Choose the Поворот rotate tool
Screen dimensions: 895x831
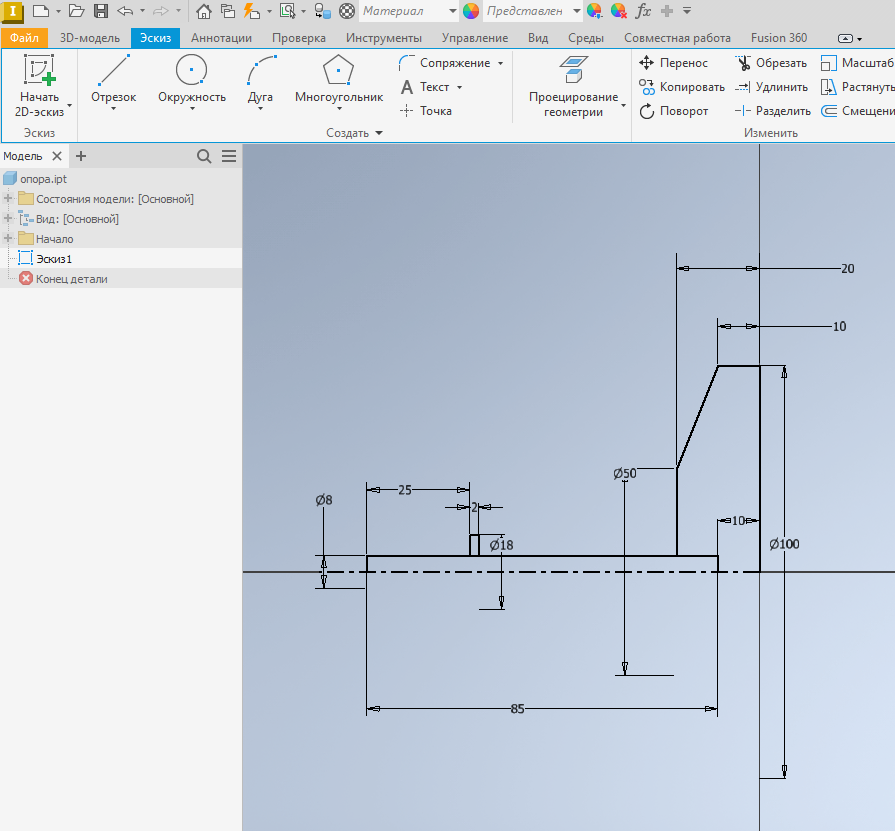(x=674, y=111)
